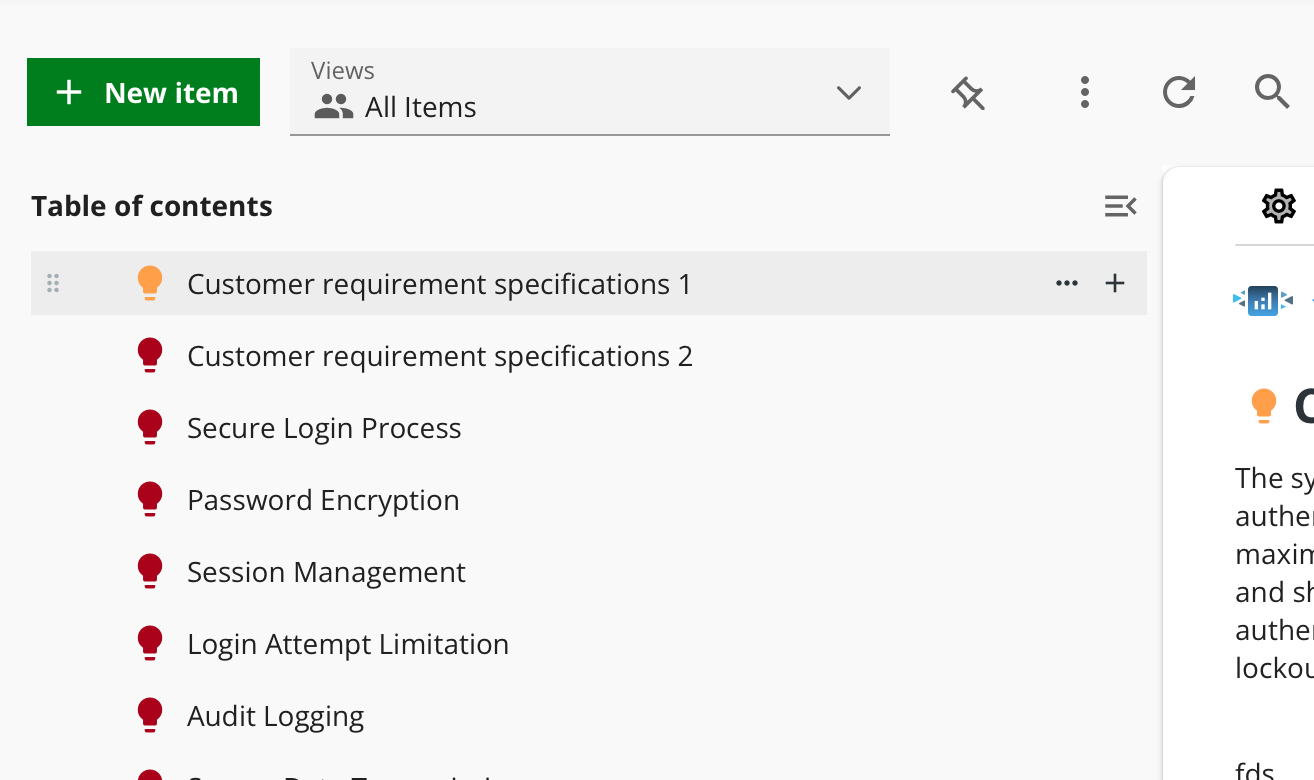Click the refresh icon
This screenshot has width=1314, height=780.
pyautogui.click(x=1179, y=92)
